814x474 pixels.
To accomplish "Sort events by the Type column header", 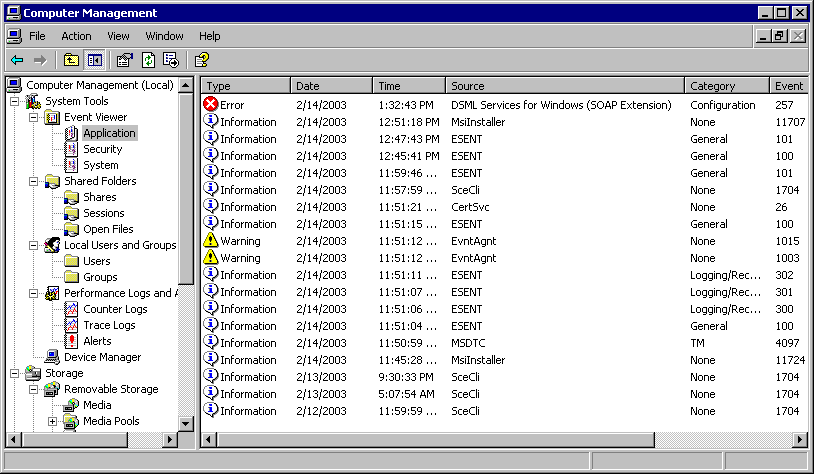I will 246,86.
